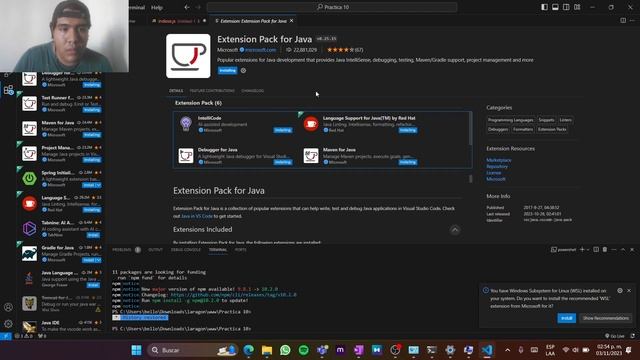Click Install in the WSL notification
The height and width of the screenshot is (360, 640).
(567, 318)
